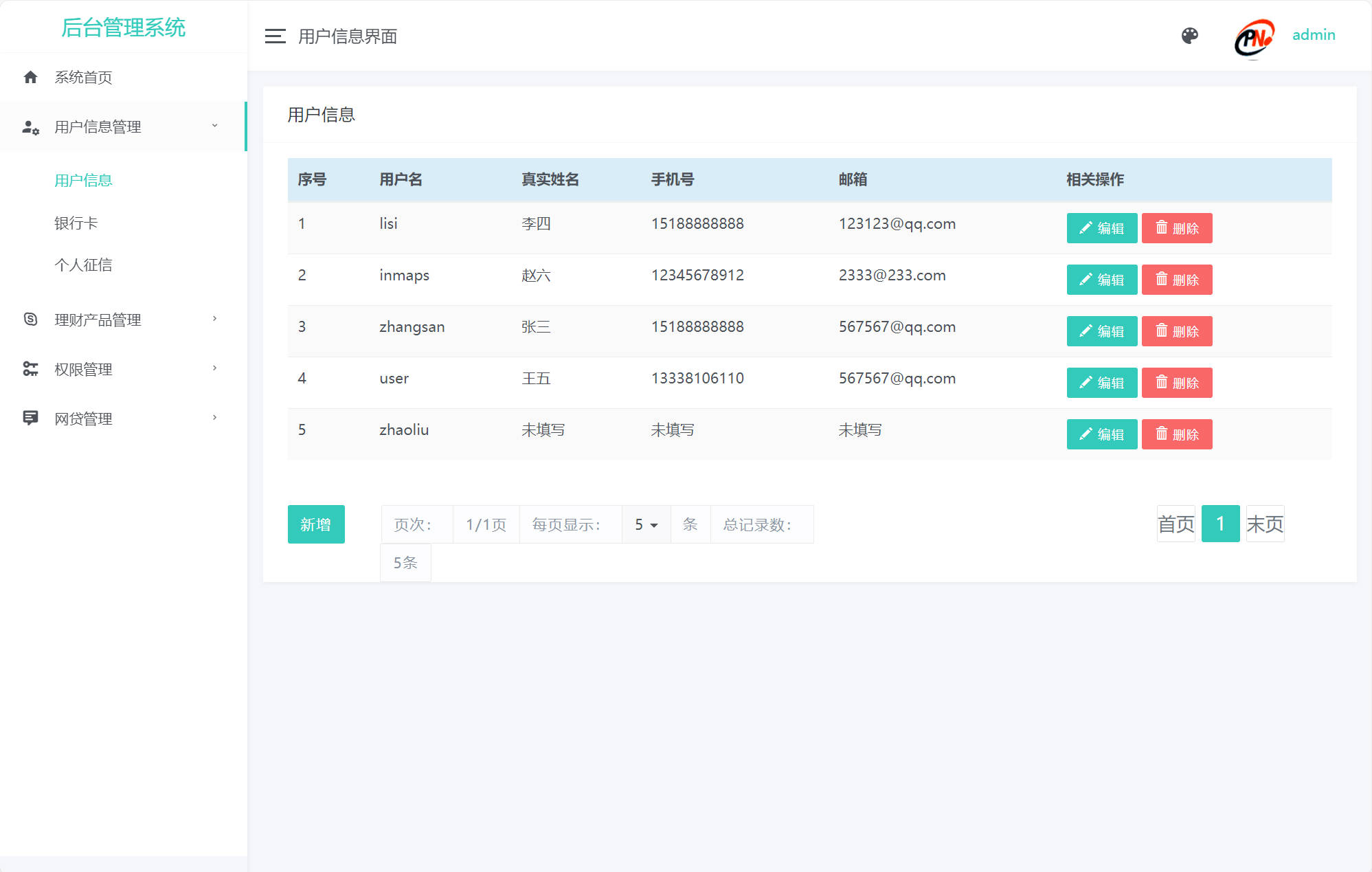
Task: Open the 个人征信 page from sidebar
Action: 84,265
